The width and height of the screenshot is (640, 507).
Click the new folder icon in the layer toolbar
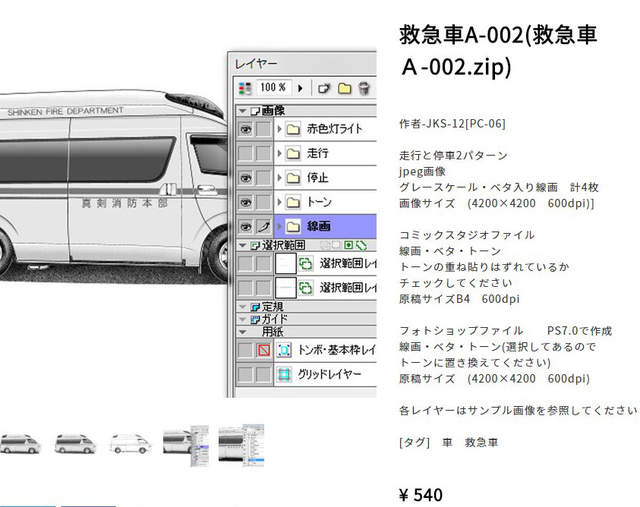344,88
